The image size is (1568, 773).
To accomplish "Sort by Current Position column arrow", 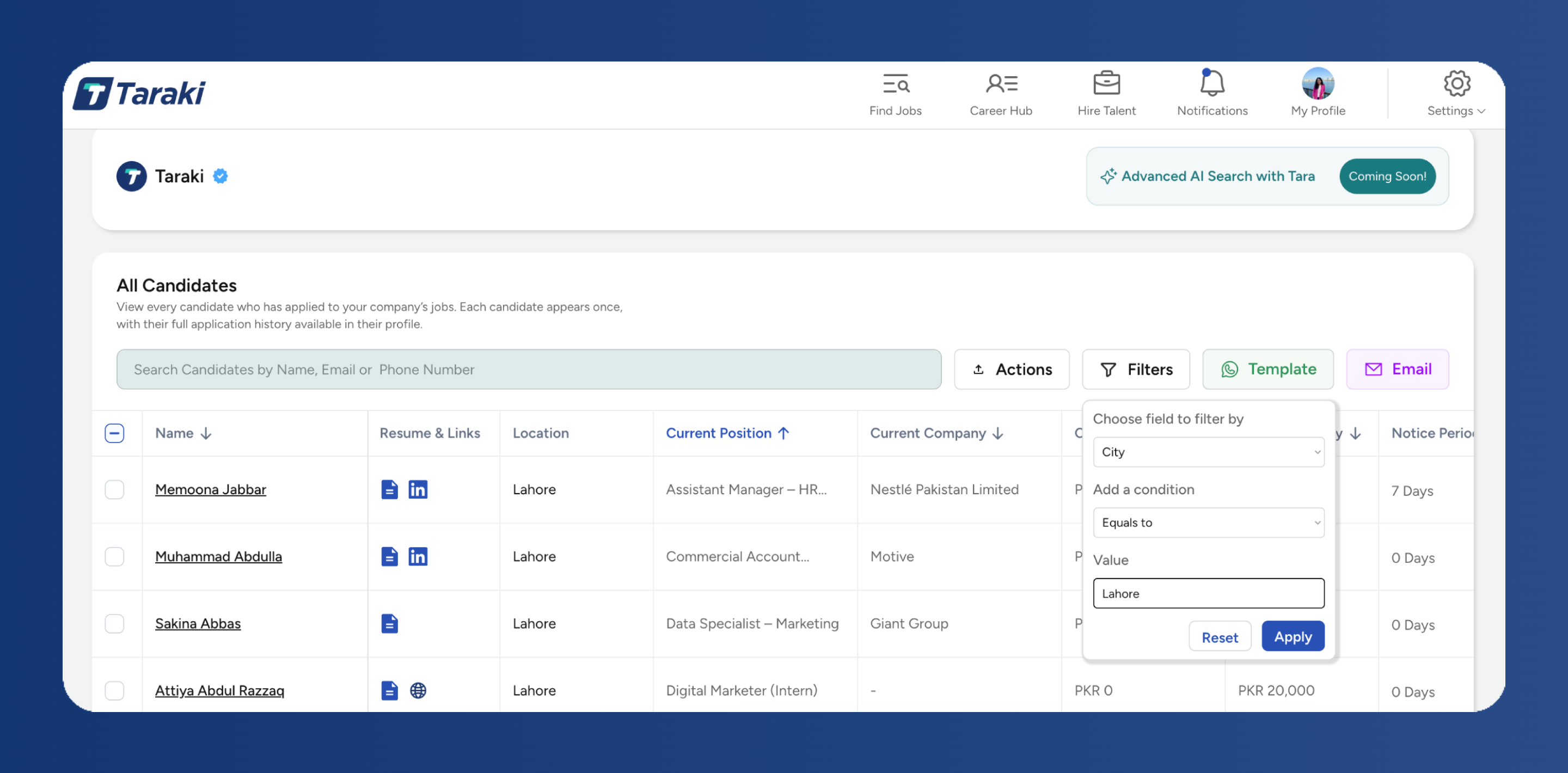I will [x=783, y=433].
